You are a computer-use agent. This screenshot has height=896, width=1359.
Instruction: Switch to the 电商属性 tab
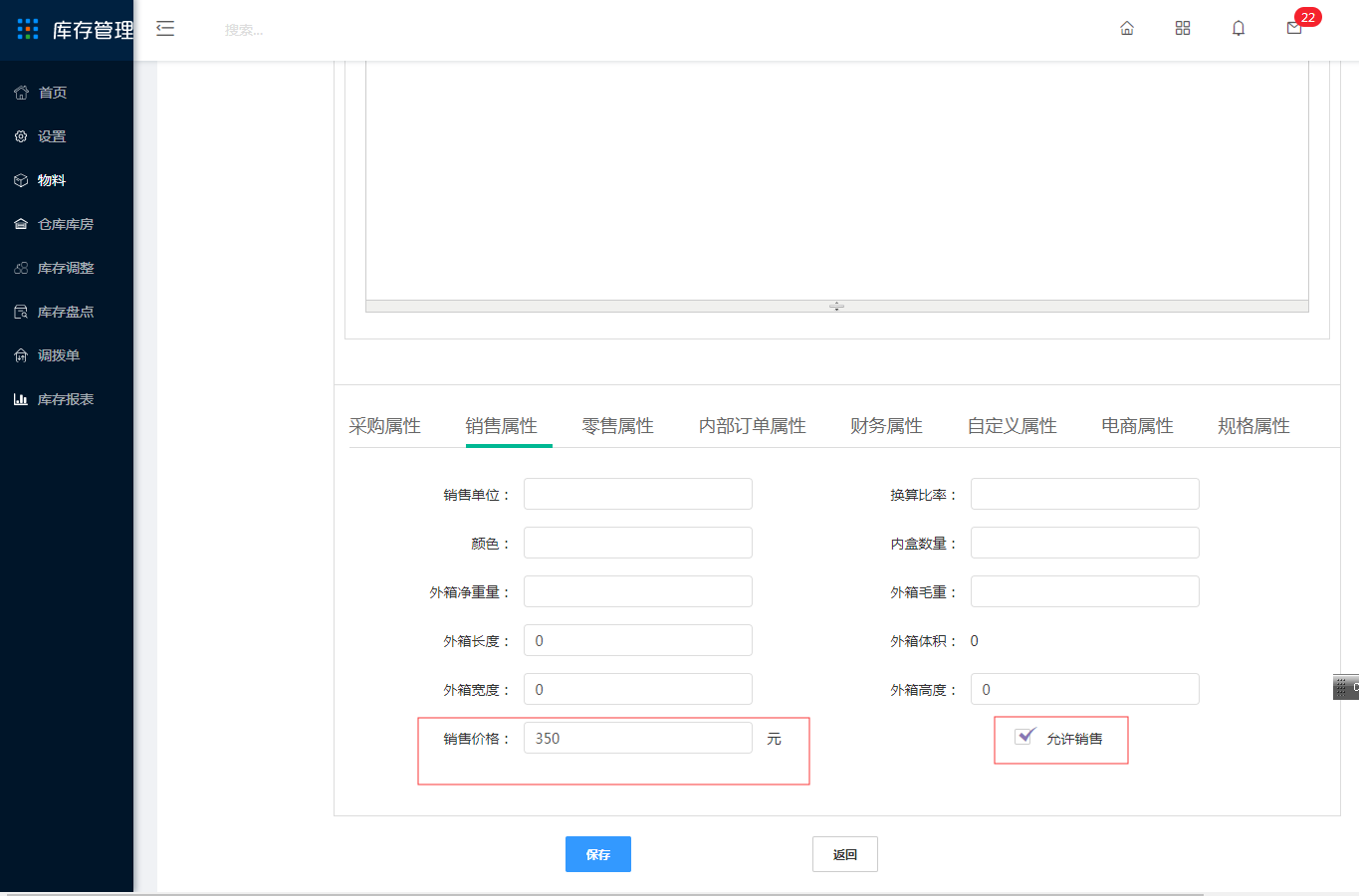click(x=1137, y=426)
